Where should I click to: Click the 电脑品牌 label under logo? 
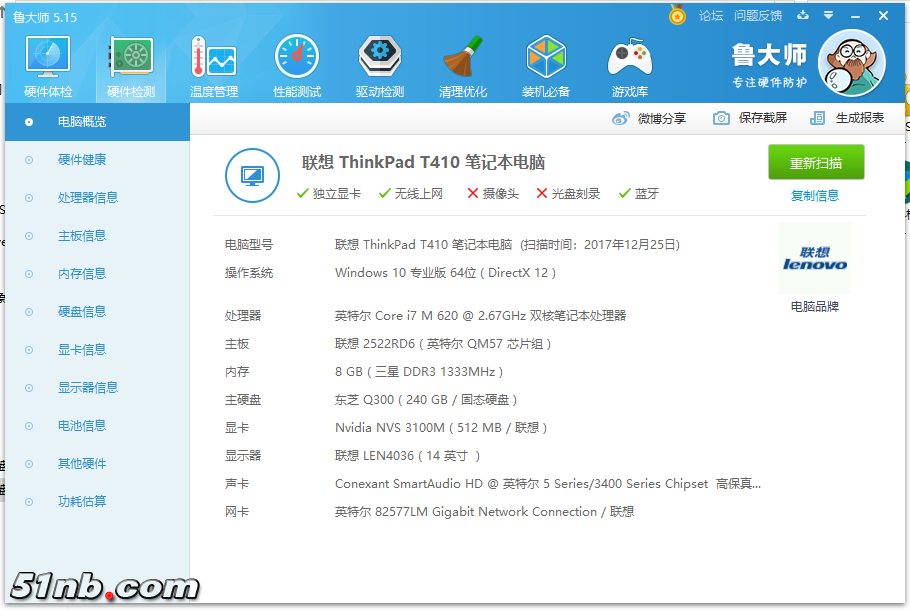(815, 306)
